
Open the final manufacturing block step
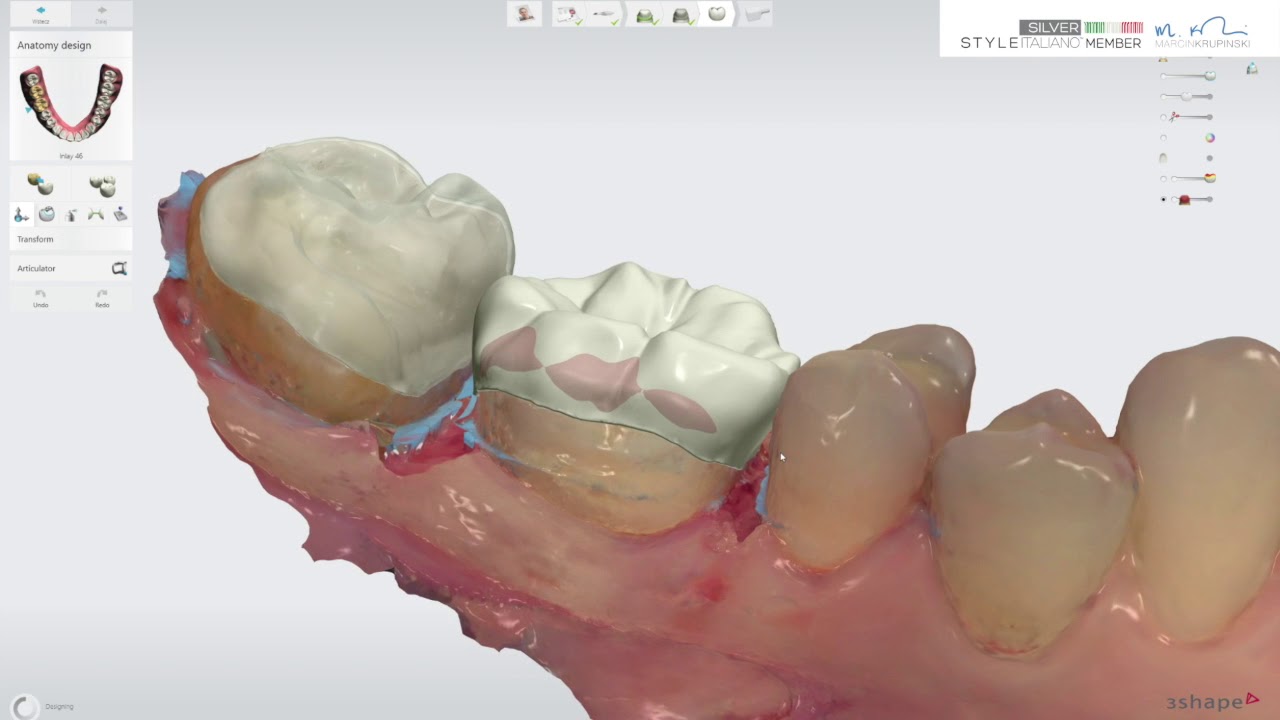click(758, 14)
